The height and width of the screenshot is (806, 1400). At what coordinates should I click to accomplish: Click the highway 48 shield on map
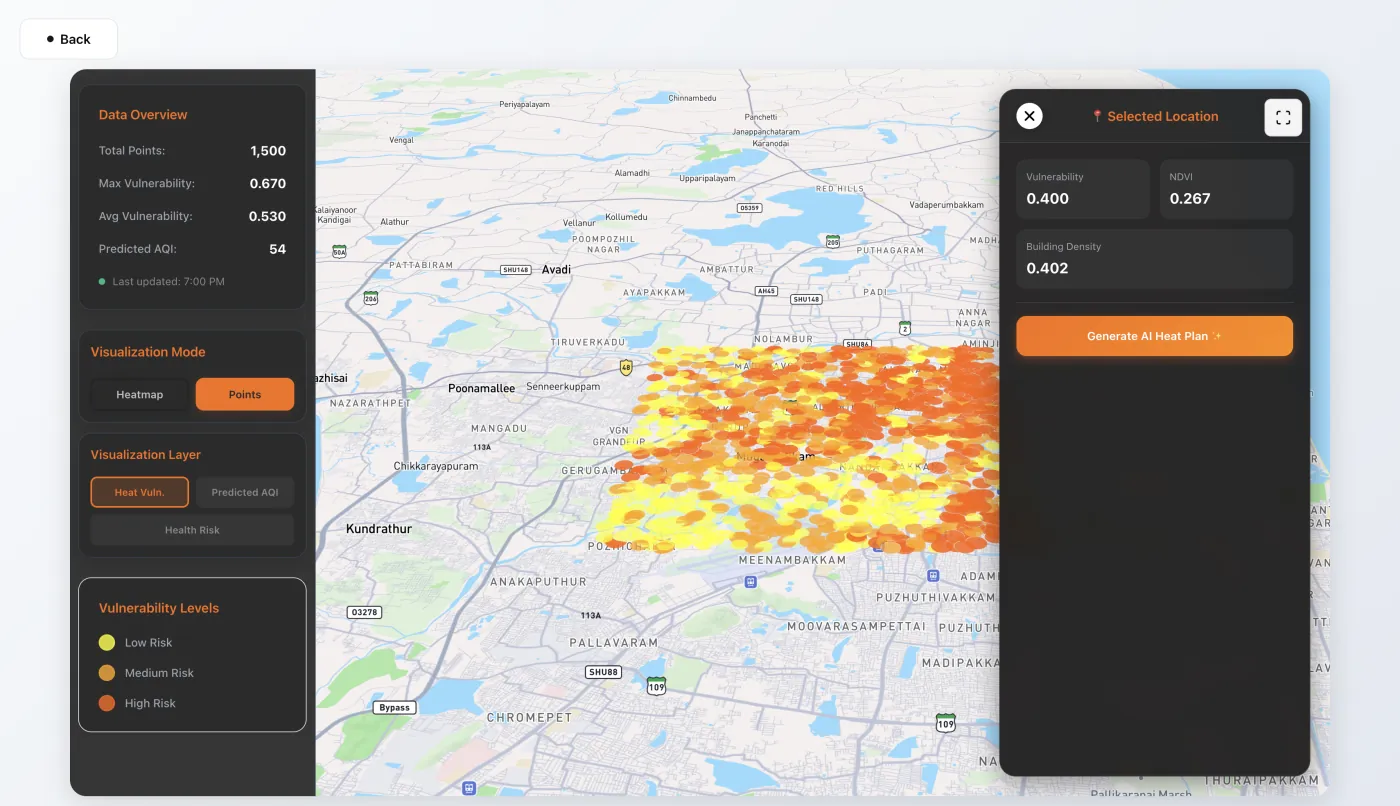626,367
